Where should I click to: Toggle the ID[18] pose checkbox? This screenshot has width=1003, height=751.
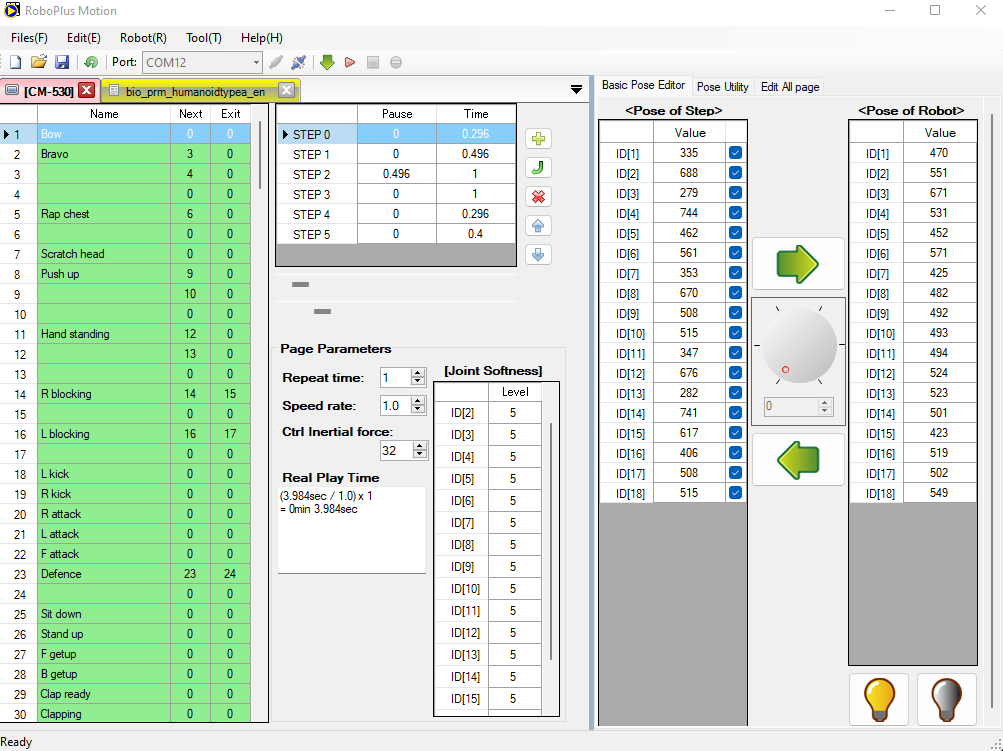[x=736, y=493]
